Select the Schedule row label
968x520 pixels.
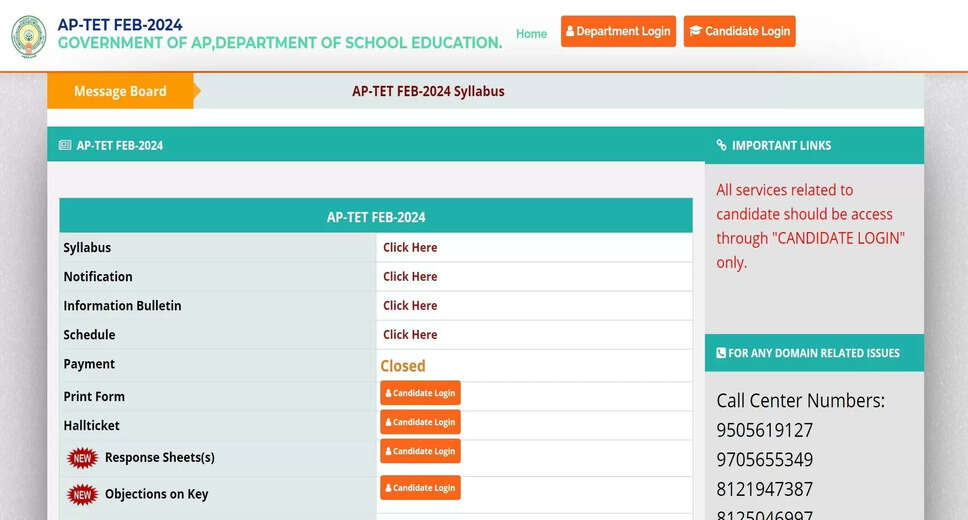pyautogui.click(x=89, y=335)
